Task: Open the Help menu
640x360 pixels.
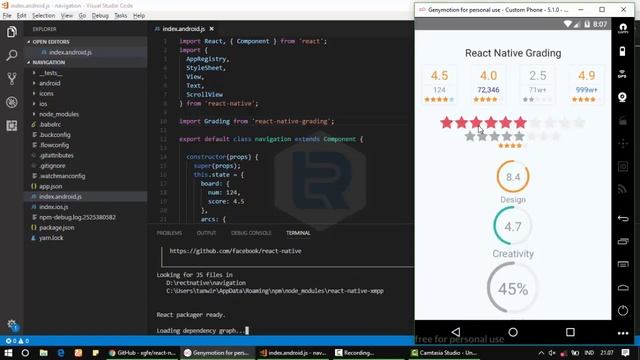Action: pos(139,16)
